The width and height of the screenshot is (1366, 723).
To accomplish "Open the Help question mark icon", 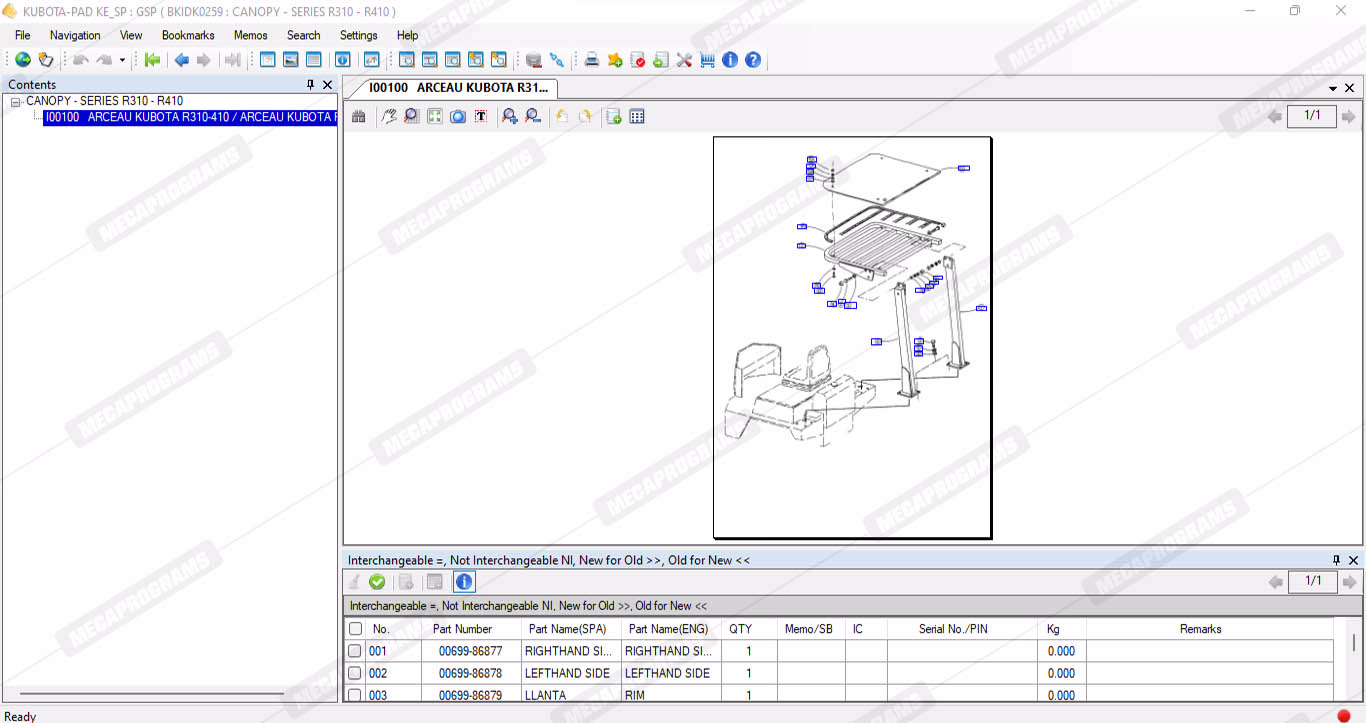I will [753, 60].
